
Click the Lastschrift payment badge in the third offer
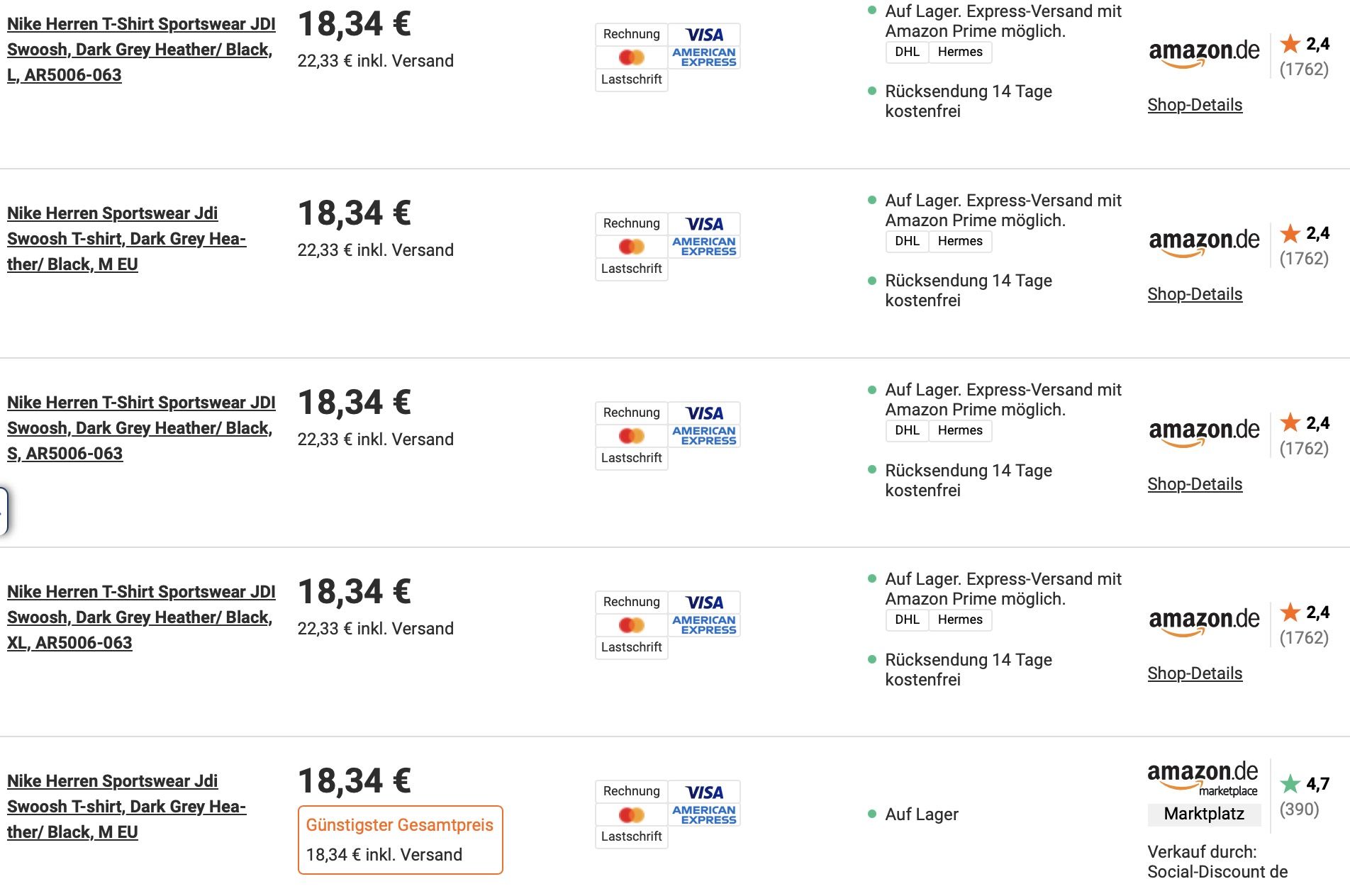[x=631, y=458]
